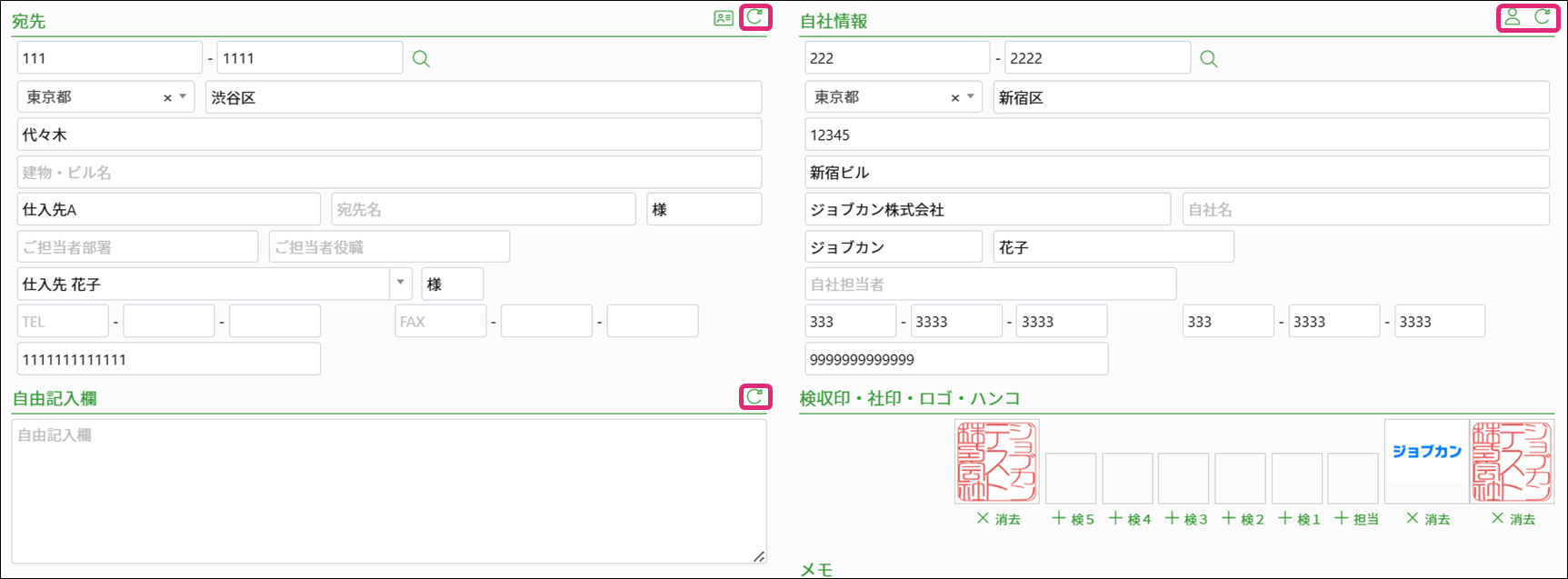Click the 自由記入欄 text area
The width and height of the screenshot is (1568, 579).
coord(388,491)
